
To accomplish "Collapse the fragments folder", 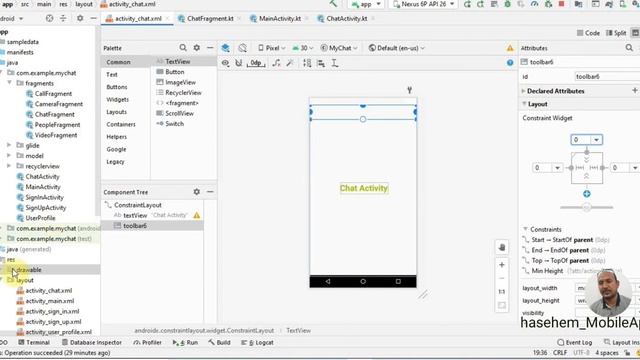I will click(x=9, y=83).
